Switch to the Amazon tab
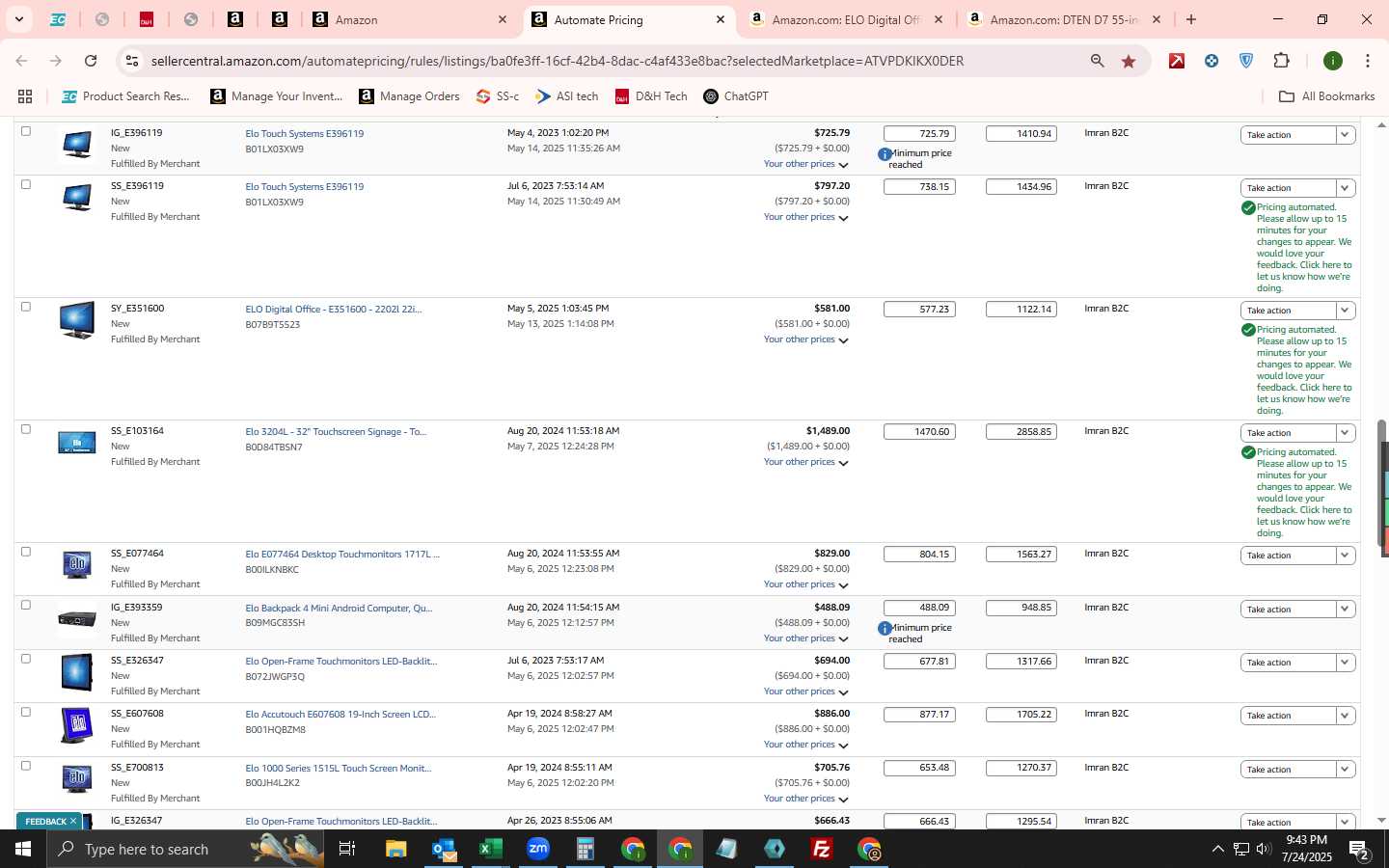The height and width of the screenshot is (868, 1389). pos(410,19)
